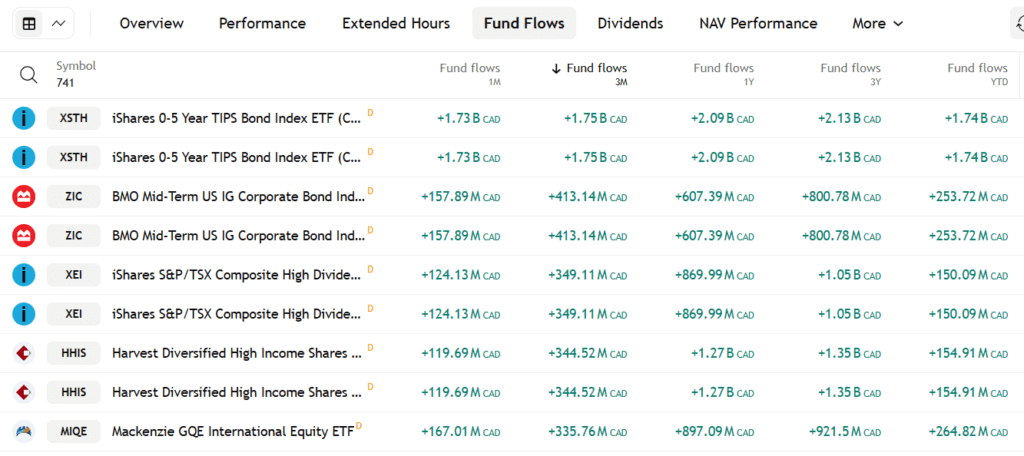
Task: Click the MIQE ticker badge
Action: [73, 432]
